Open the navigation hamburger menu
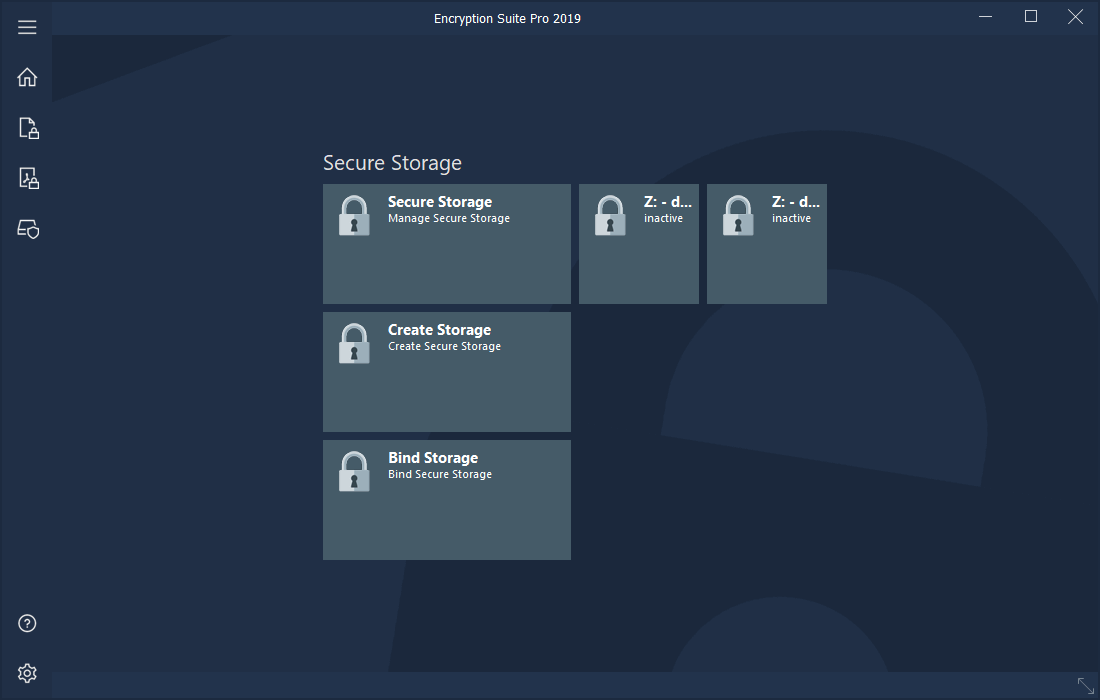 27,27
